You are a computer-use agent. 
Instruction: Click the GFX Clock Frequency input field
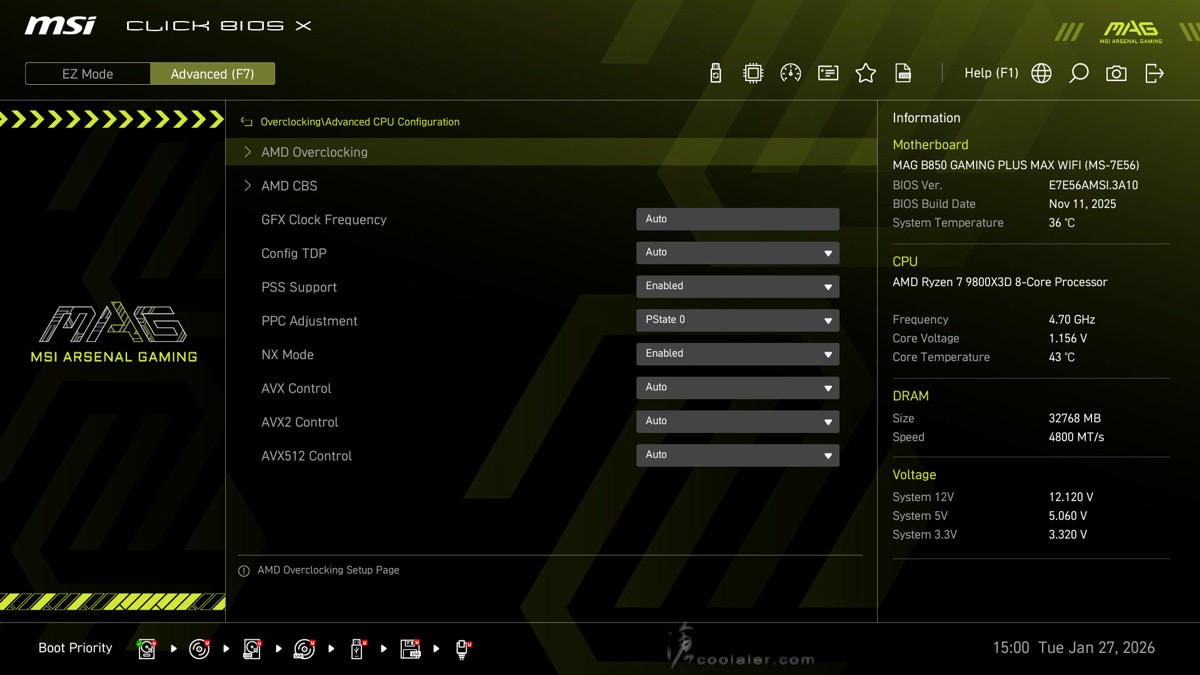(x=737, y=219)
